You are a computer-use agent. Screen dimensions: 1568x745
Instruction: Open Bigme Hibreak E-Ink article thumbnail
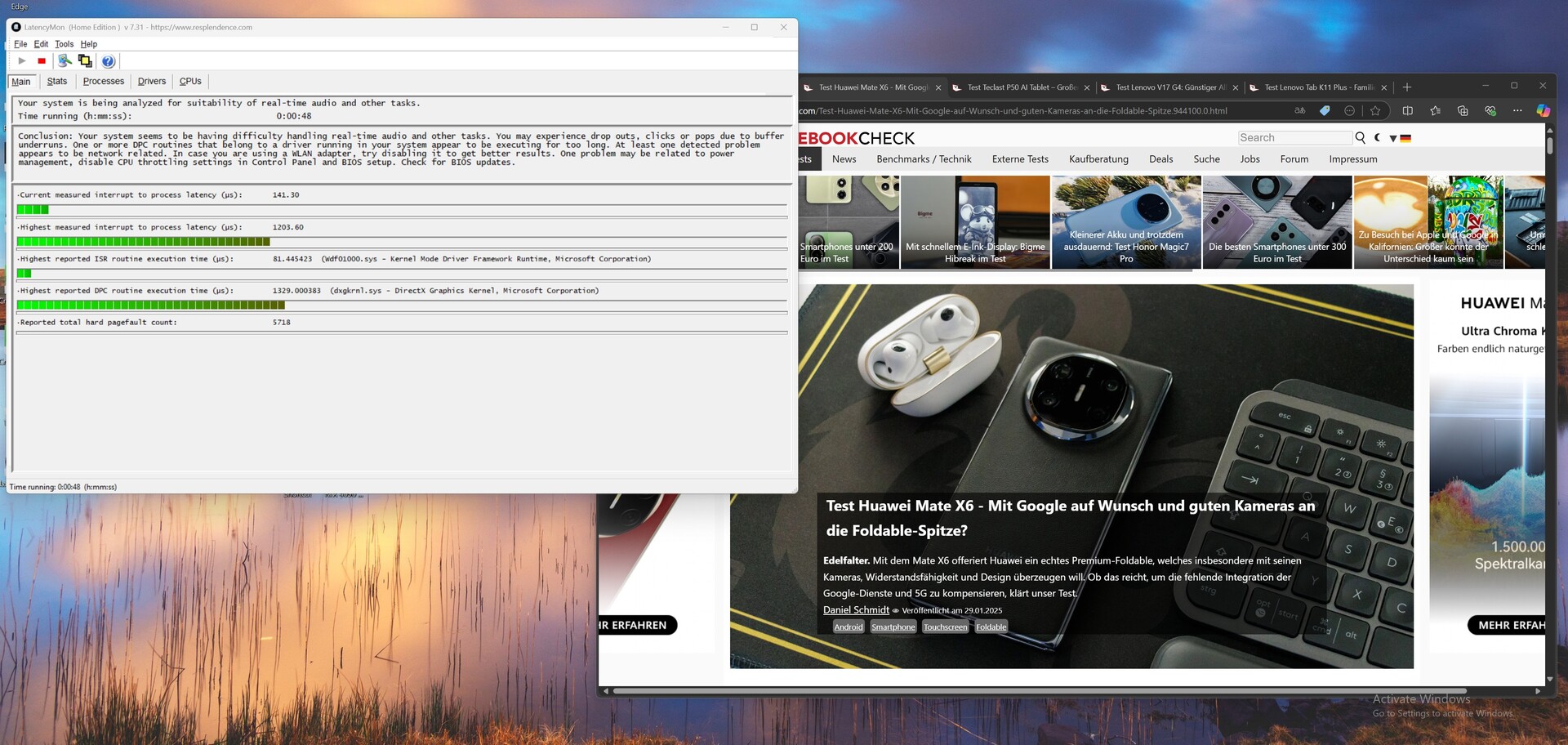tap(975, 222)
